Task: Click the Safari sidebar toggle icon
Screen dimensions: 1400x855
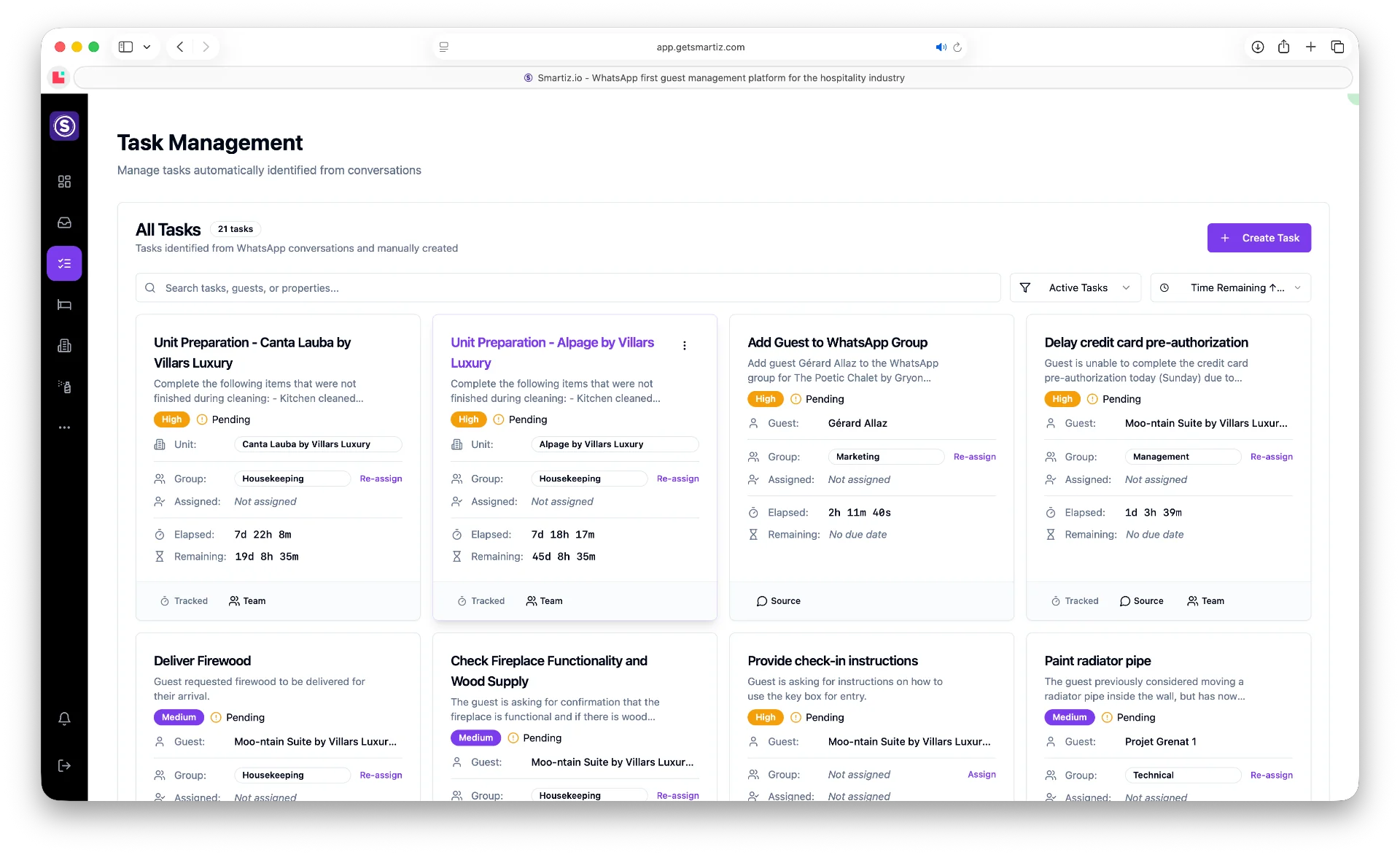Action: point(125,47)
